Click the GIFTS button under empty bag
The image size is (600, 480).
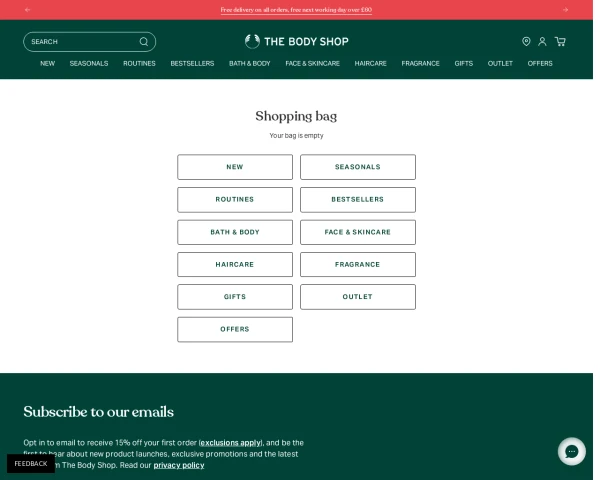[x=235, y=297]
